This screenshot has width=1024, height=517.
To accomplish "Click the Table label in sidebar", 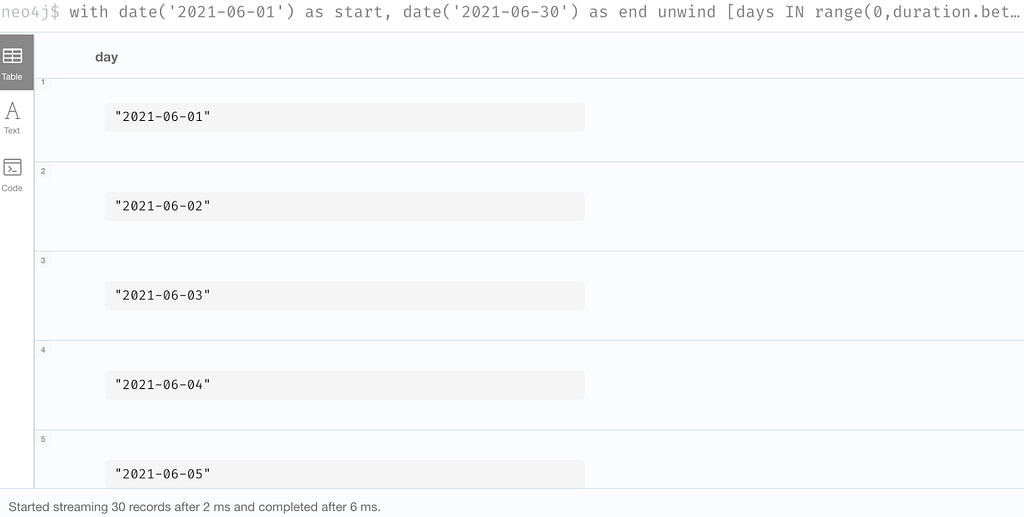I will pyautogui.click(x=12, y=76).
